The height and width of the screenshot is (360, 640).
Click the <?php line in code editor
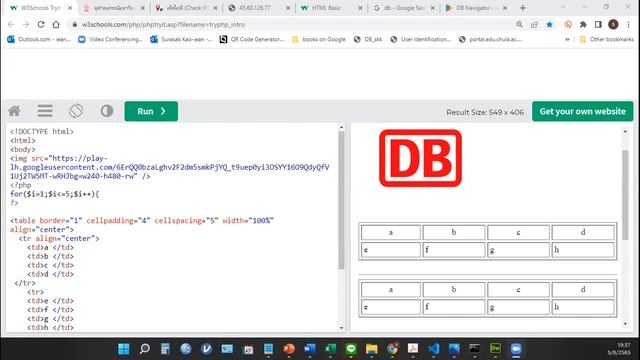coord(21,185)
